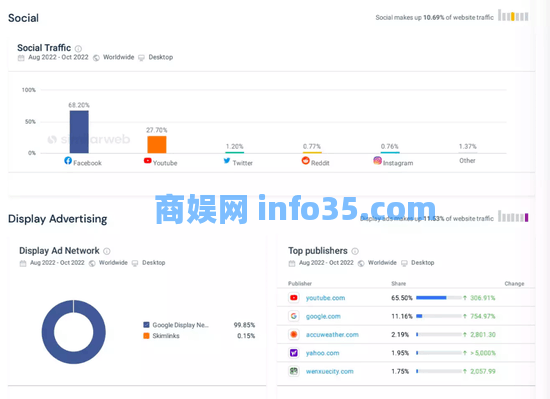Screen dimensions: 550x399
Task: Click desktop icon in Top publishers header
Action: pos(404,263)
